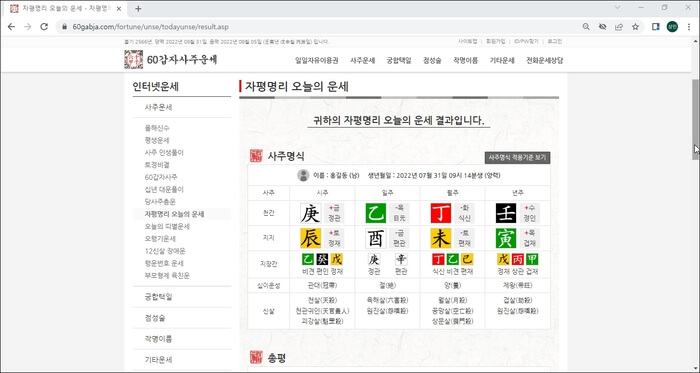Open 60갑자사주 in the sidebar
This screenshot has height=373, width=700.
pyautogui.click(x=161, y=177)
